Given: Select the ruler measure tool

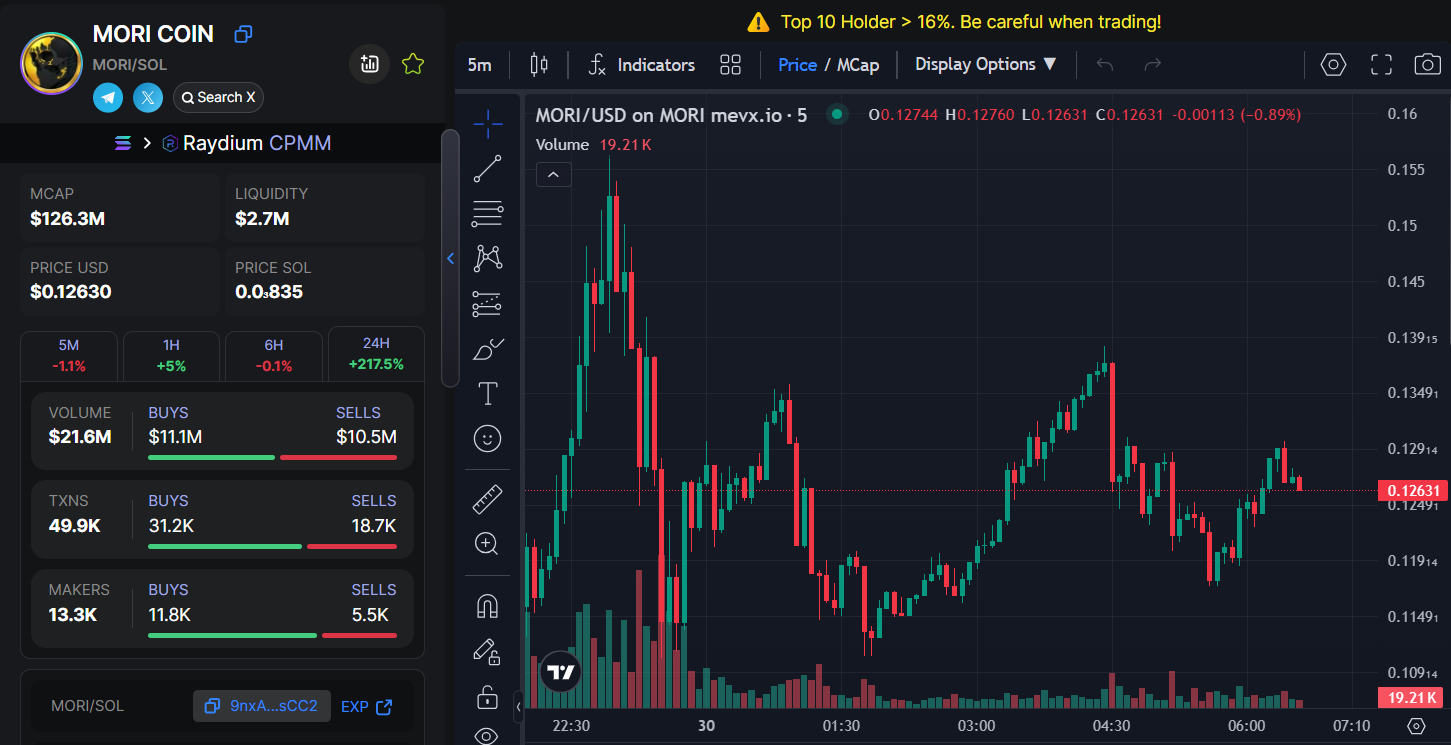Looking at the screenshot, I should [x=488, y=498].
